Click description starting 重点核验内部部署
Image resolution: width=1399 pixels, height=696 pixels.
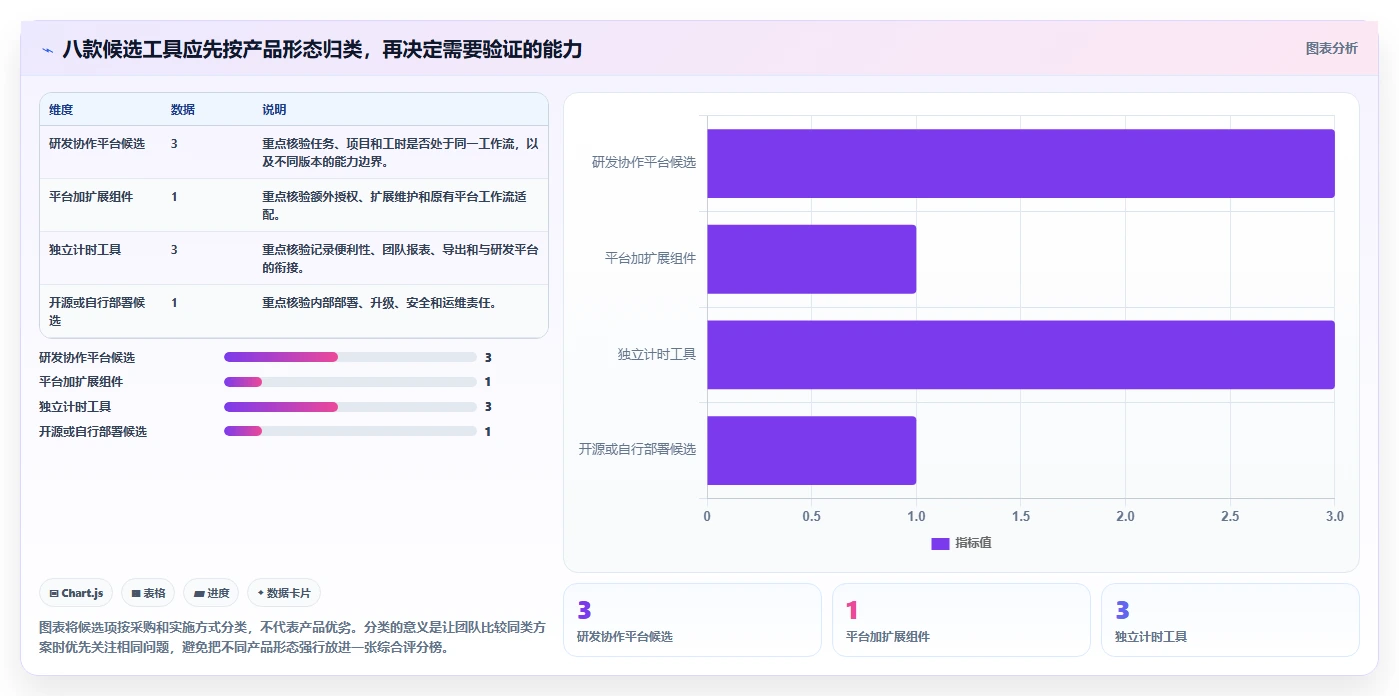point(379,302)
